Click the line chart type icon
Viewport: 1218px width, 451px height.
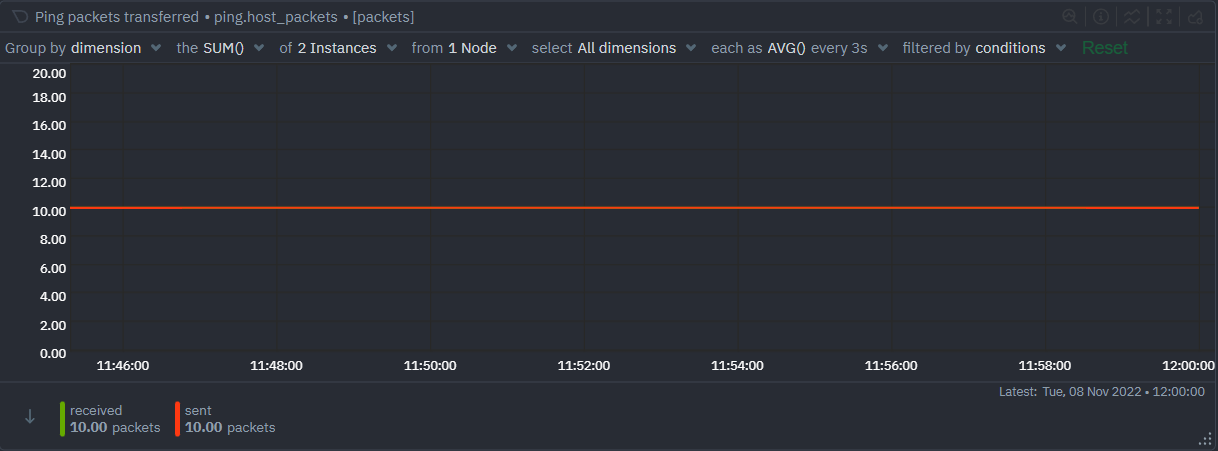tap(1132, 17)
